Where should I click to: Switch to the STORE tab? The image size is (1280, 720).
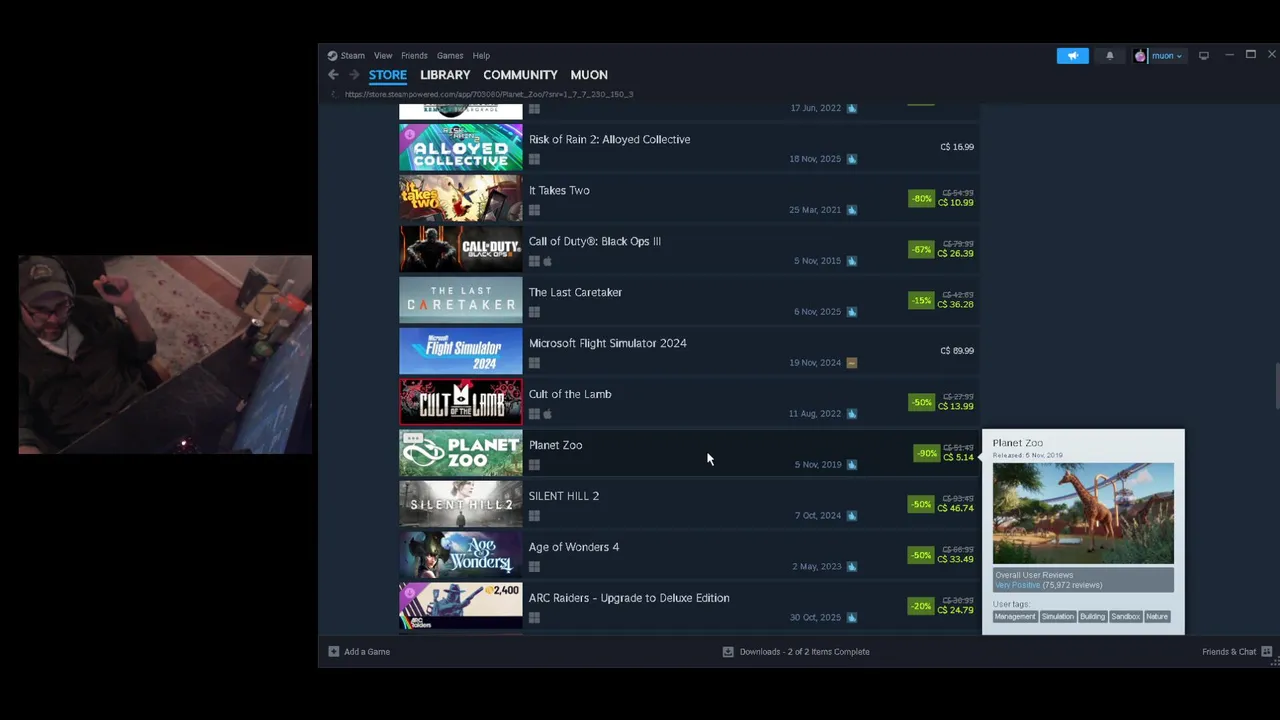pyautogui.click(x=388, y=75)
